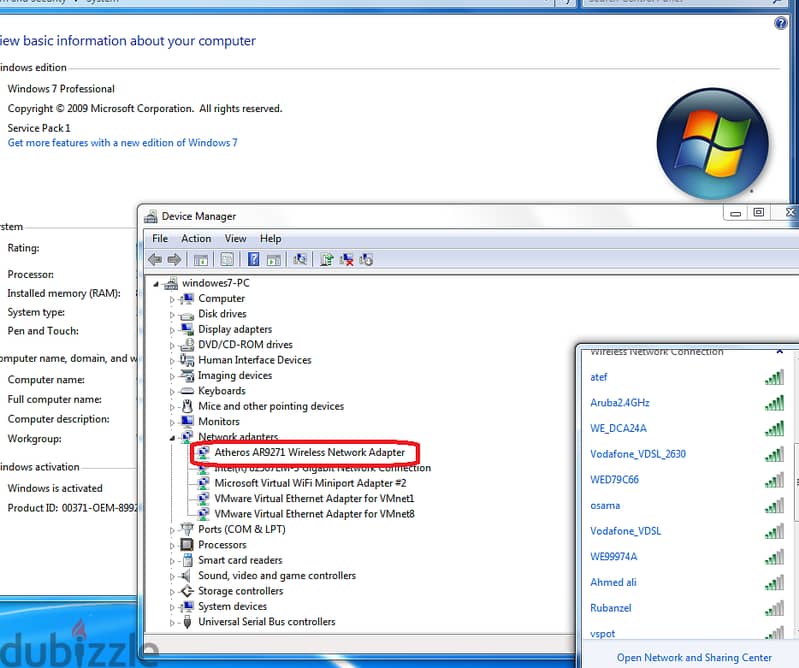
Task: Expand the Imaging devices arrow
Action: [172, 377]
